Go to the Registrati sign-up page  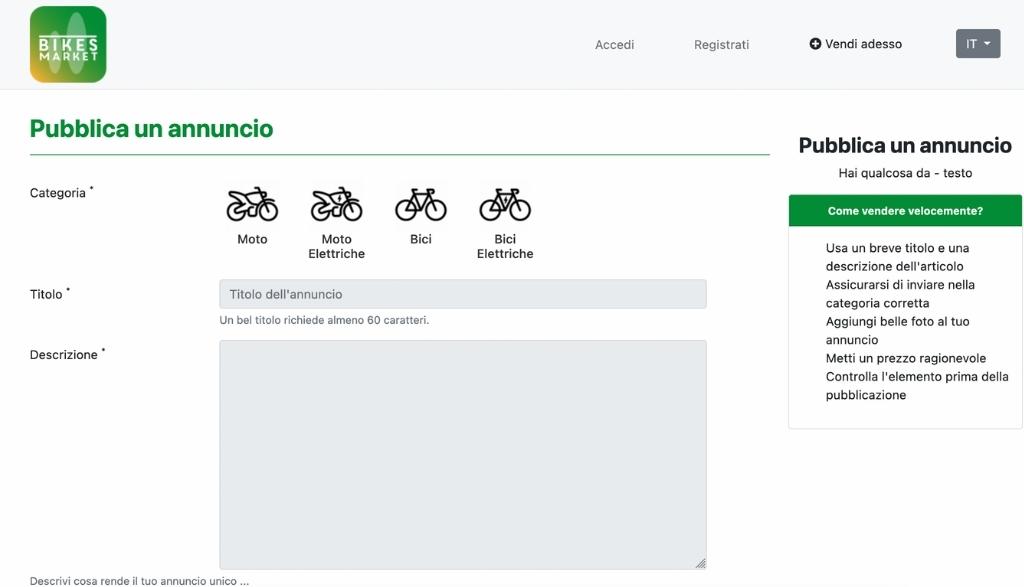click(721, 44)
